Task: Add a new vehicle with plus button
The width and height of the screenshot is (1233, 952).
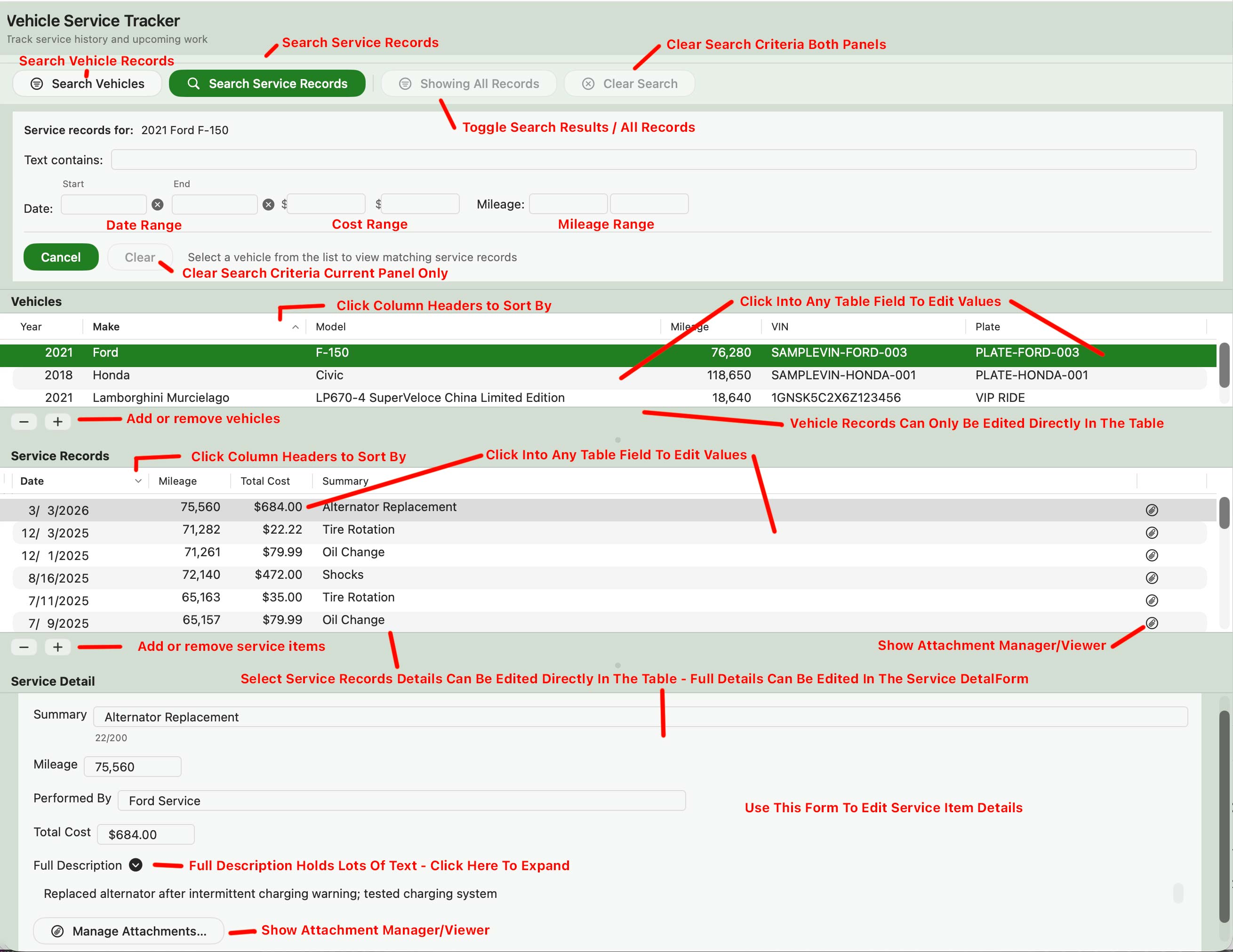Action: coord(57,422)
